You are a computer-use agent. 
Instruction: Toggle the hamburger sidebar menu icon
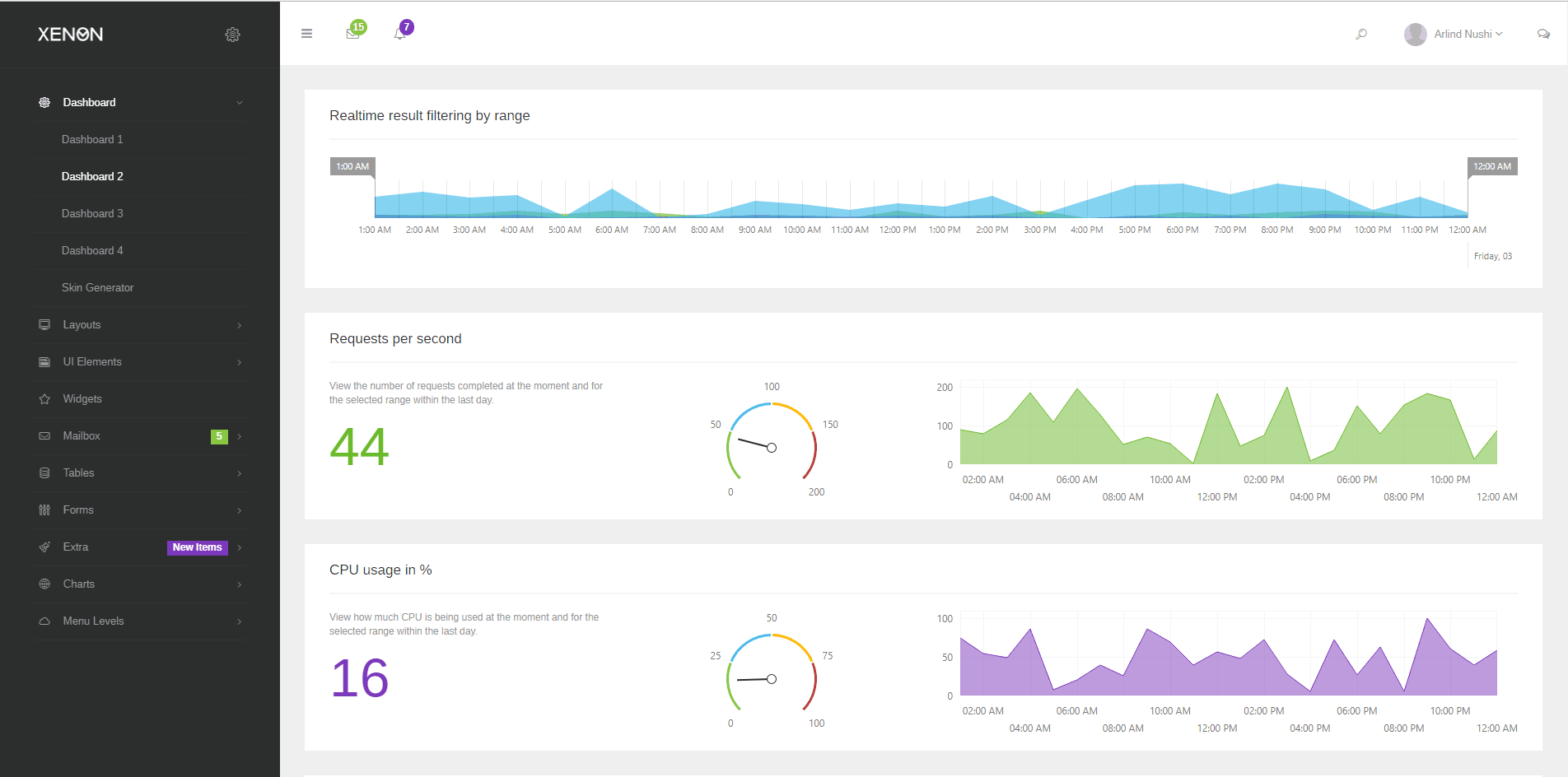pyautogui.click(x=306, y=34)
